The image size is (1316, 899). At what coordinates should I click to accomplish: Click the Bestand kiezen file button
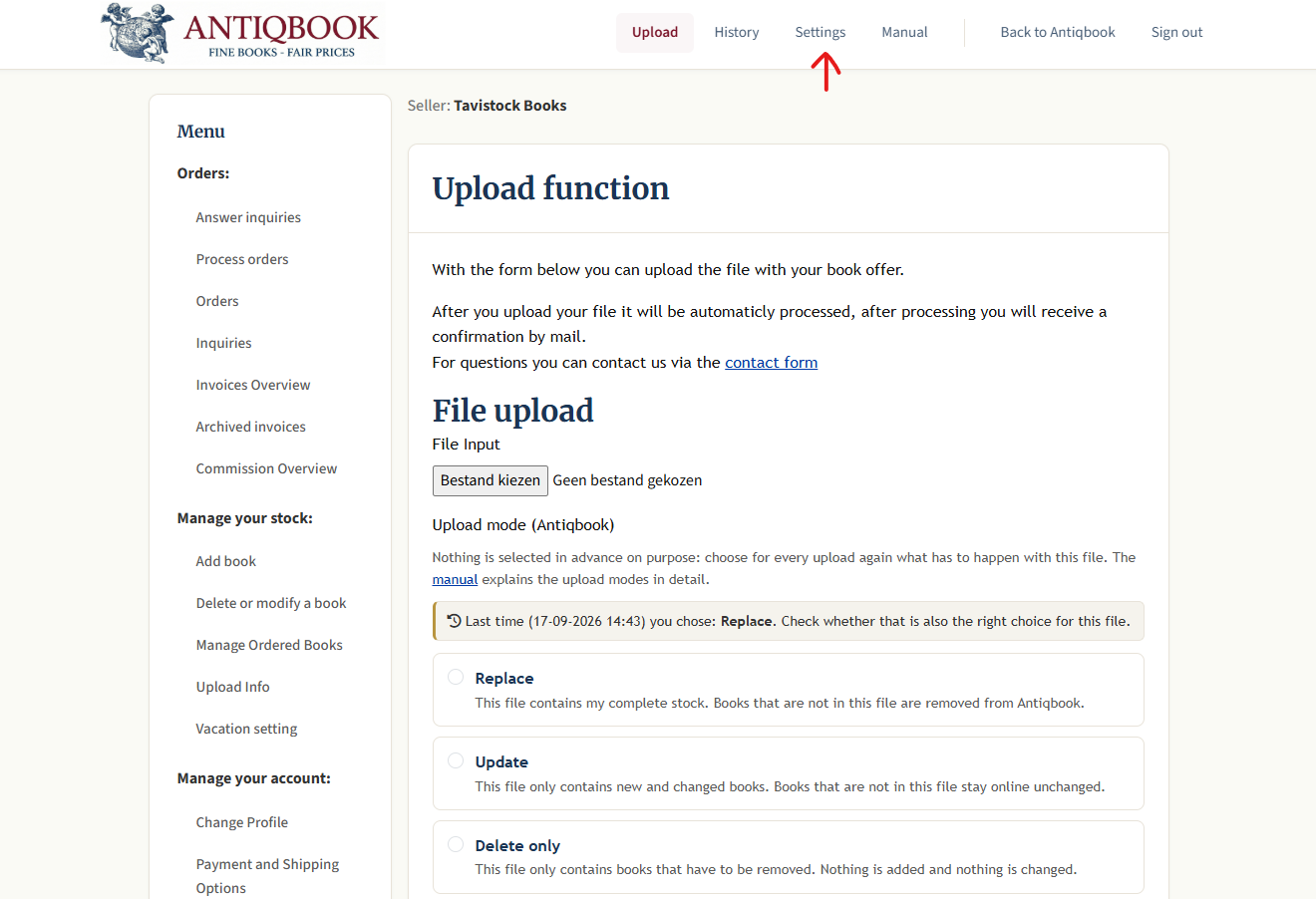pos(491,480)
